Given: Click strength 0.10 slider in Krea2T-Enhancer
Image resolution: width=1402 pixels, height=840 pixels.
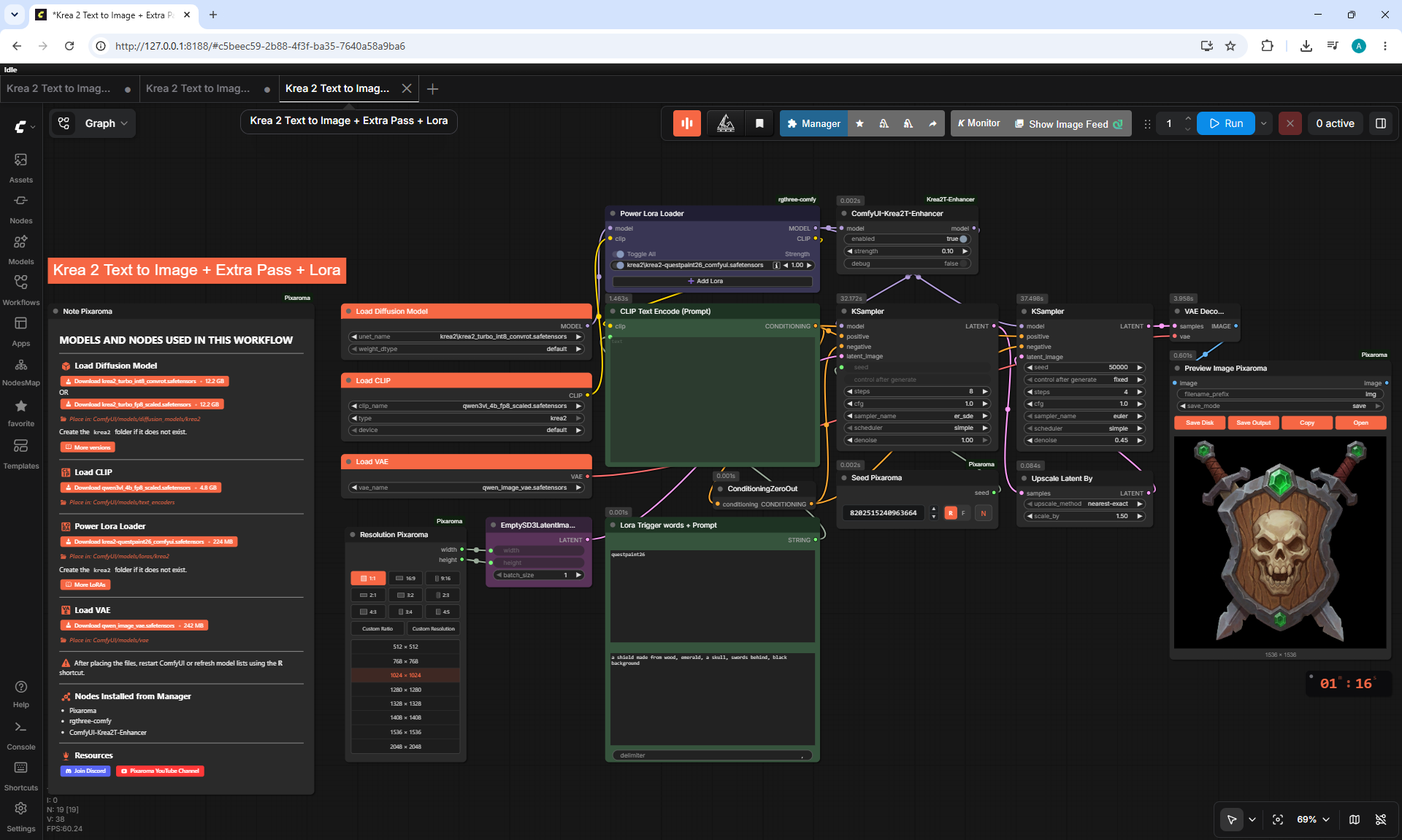Looking at the screenshot, I should (907, 251).
